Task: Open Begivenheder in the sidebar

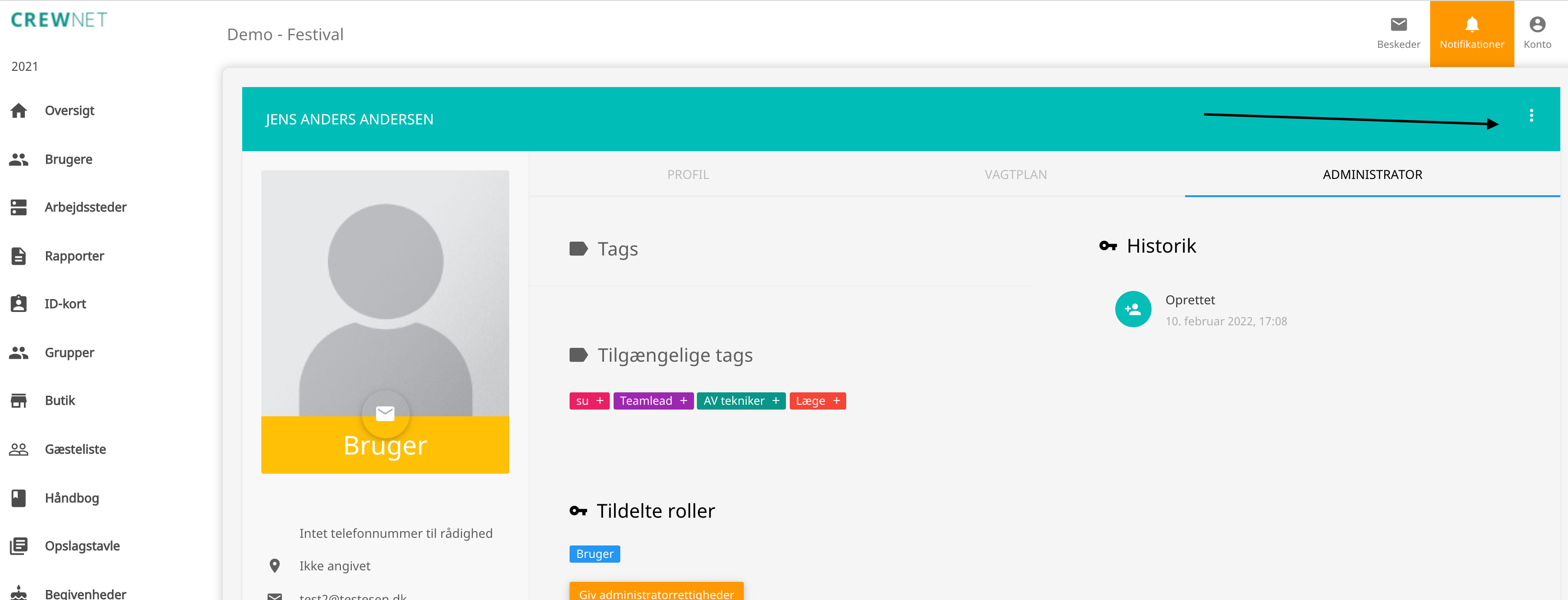Action: pyautogui.click(x=85, y=594)
